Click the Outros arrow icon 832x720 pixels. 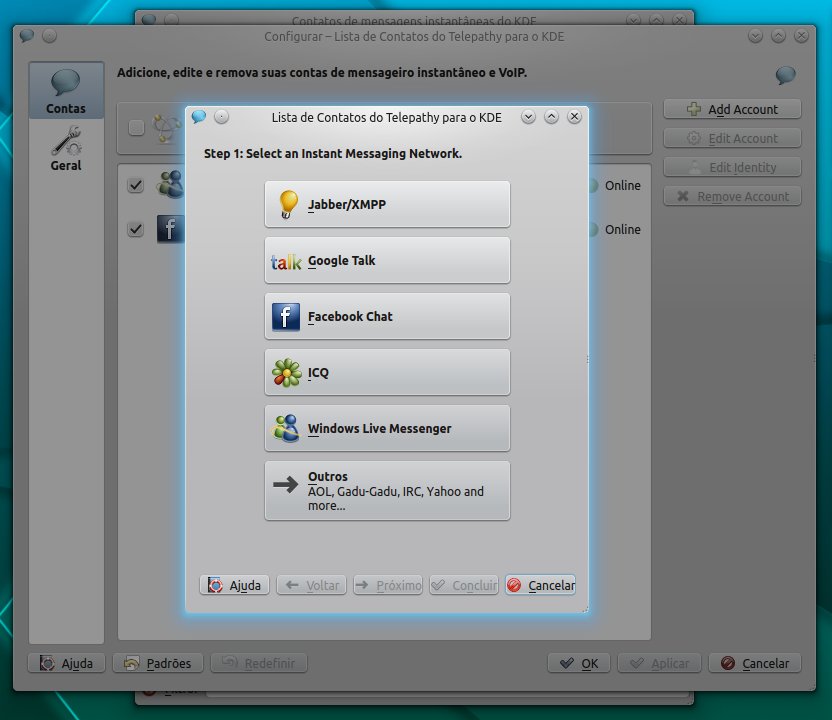pyautogui.click(x=285, y=484)
